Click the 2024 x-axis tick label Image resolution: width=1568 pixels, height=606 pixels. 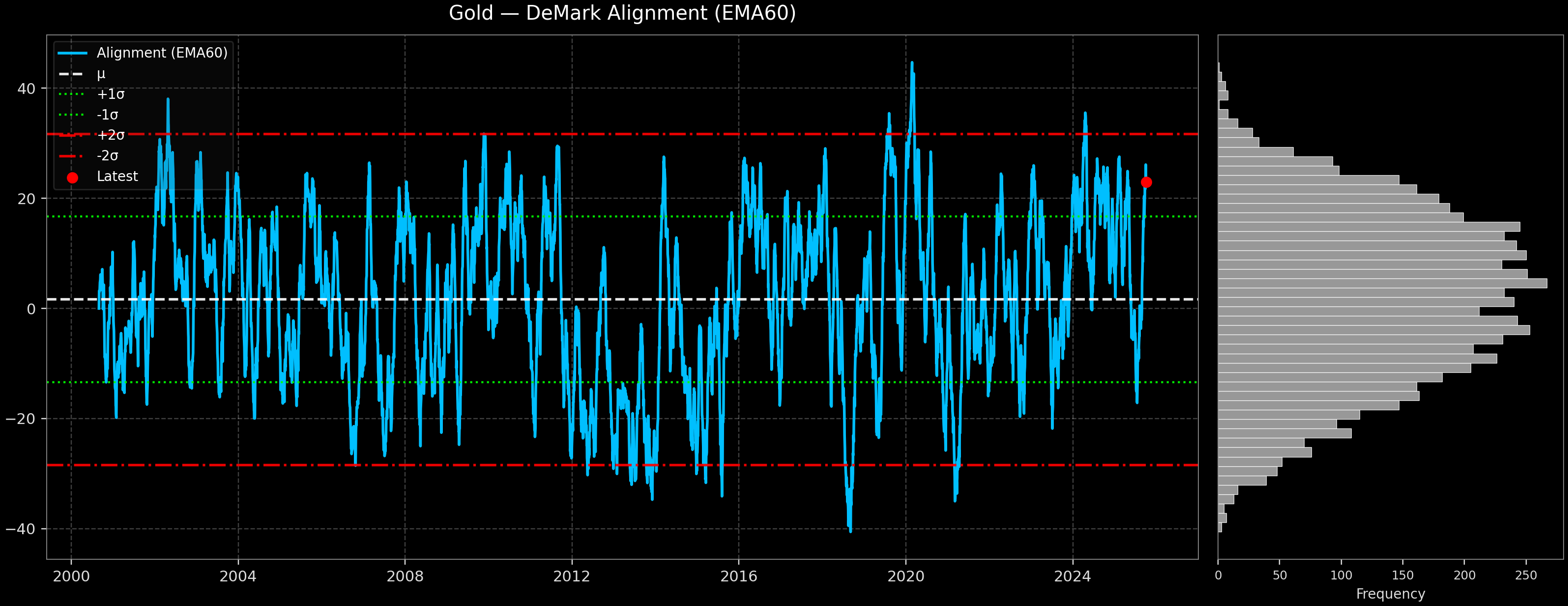(1073, 576)
